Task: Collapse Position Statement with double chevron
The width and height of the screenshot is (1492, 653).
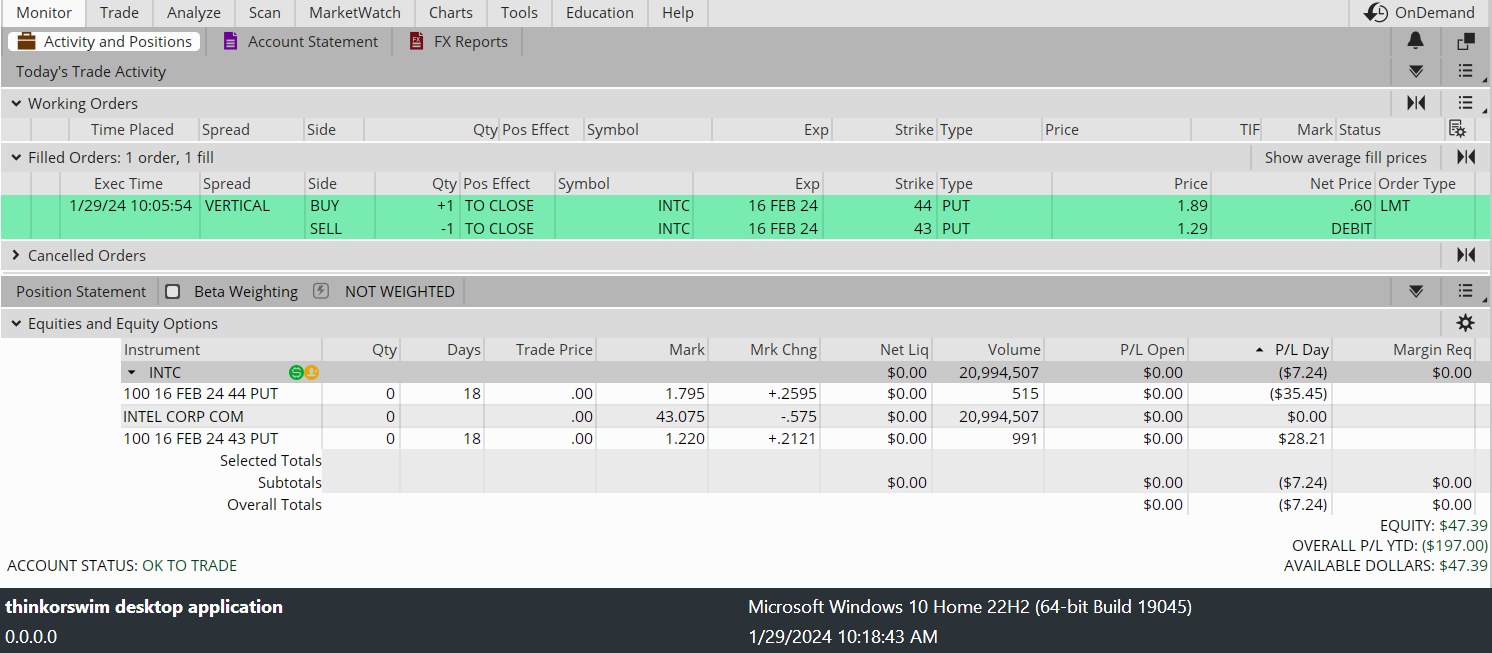Action: [x=1416, y=291]
